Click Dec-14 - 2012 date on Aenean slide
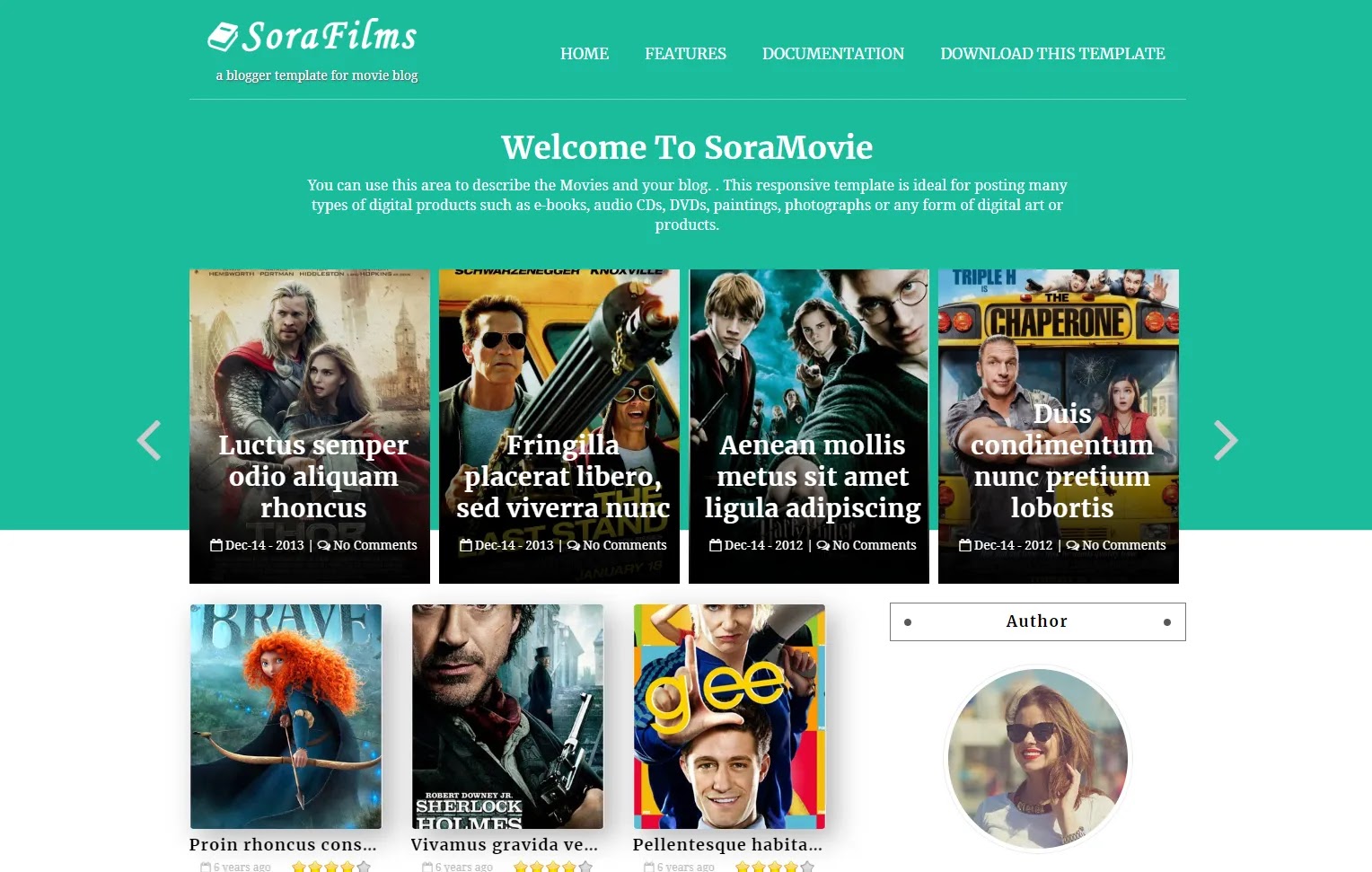 tap(764, 545)
